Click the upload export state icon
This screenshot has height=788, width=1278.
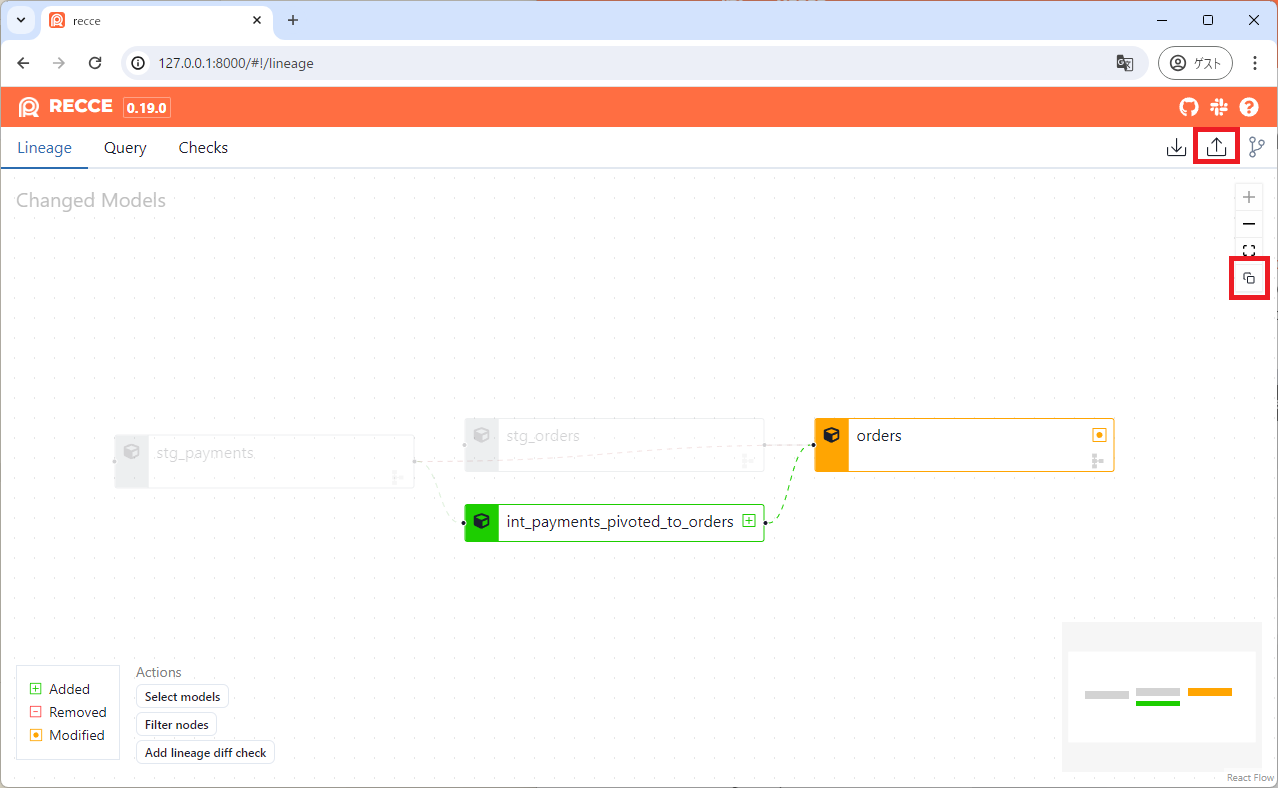pyautogui.click(x=1216, y=147)
